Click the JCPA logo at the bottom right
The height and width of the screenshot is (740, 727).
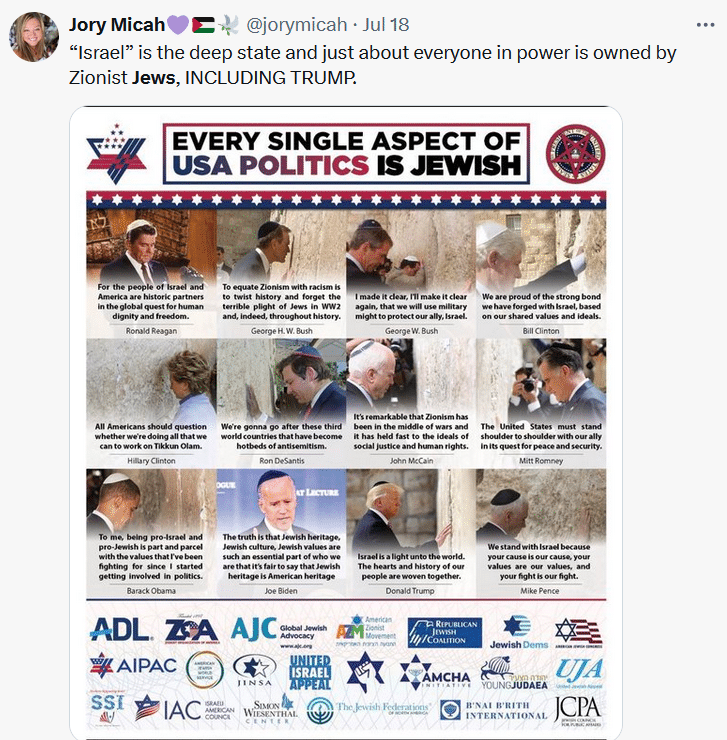[x=577, y=710]
